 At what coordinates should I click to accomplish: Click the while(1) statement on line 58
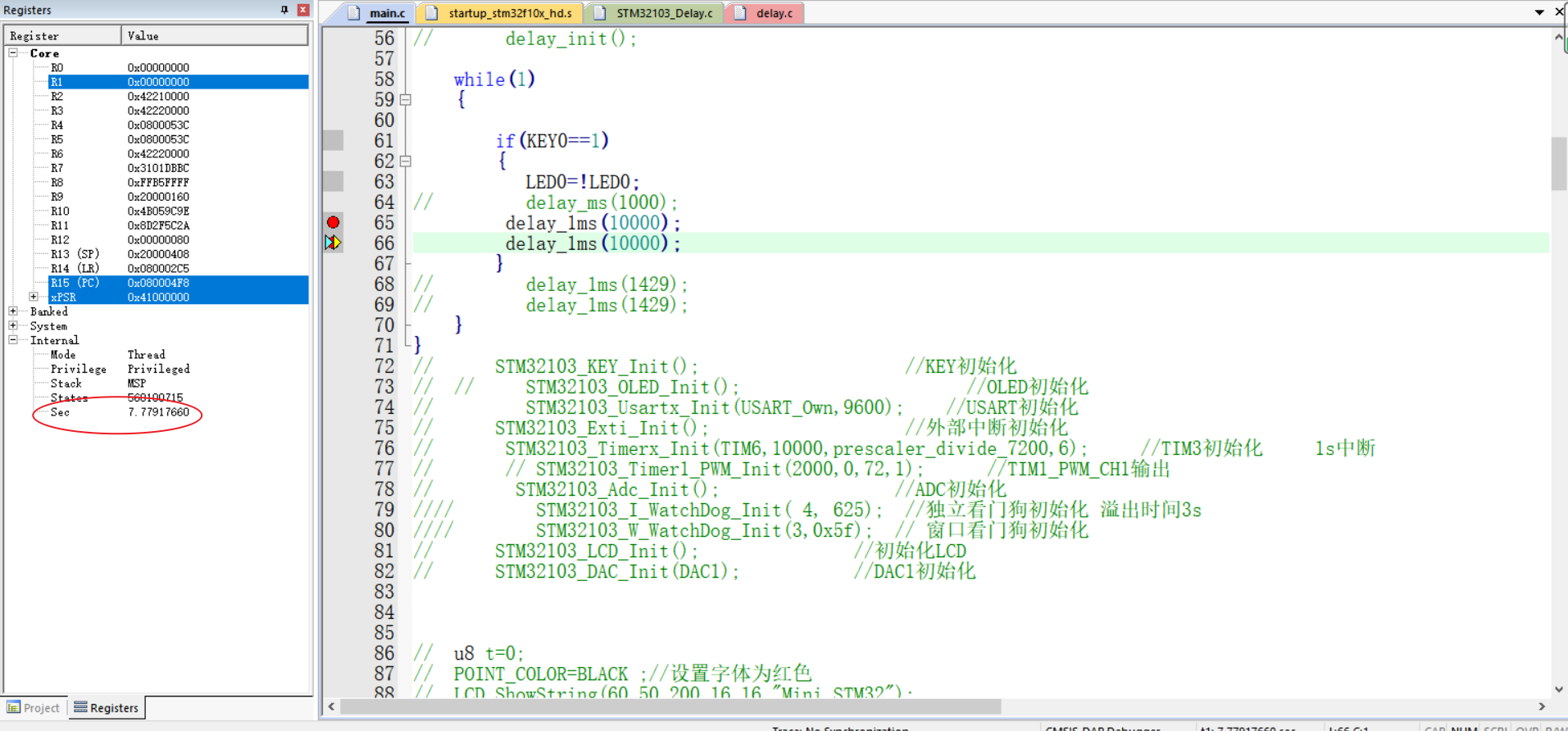coord(494,79)
